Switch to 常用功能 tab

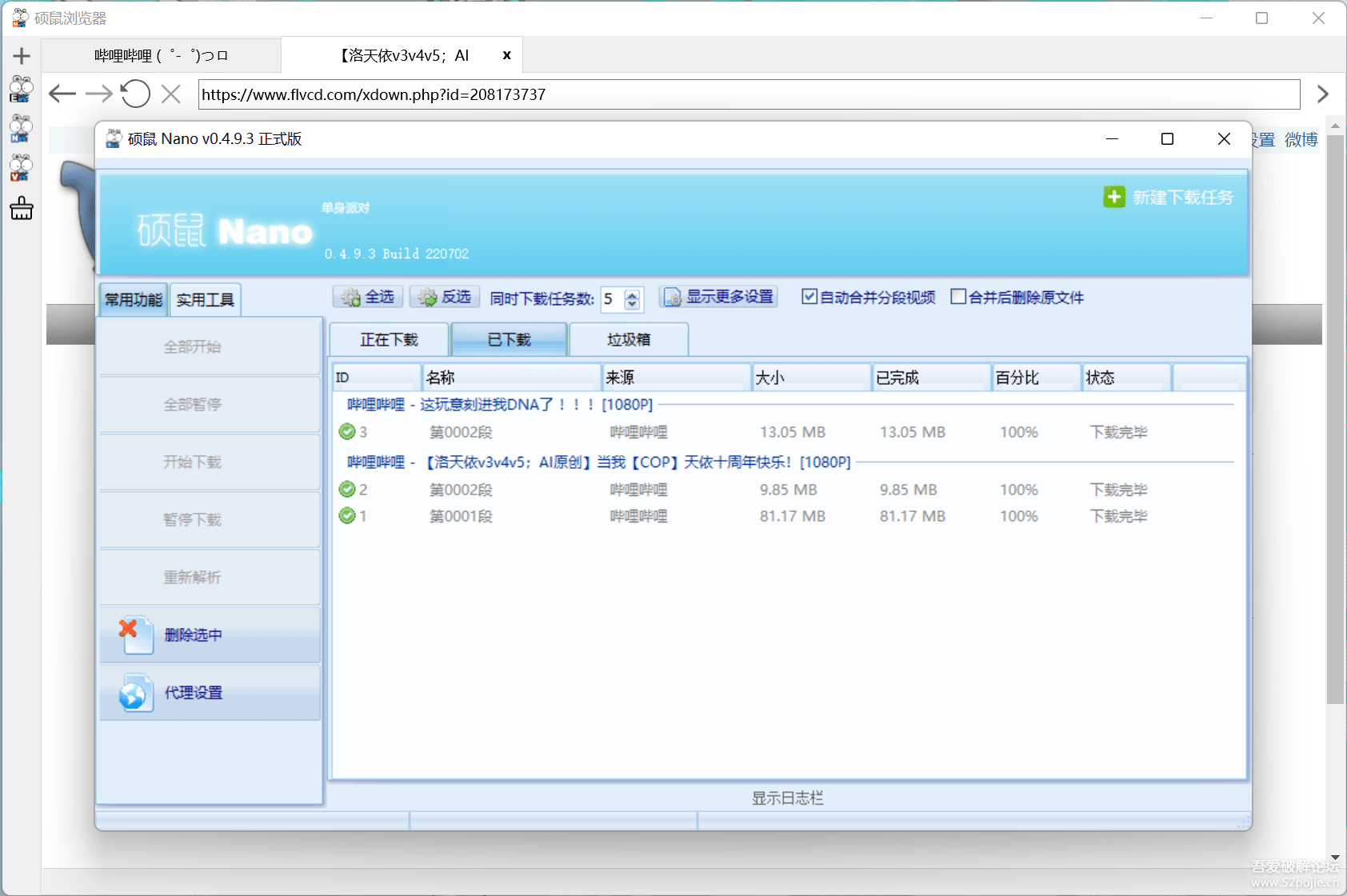pos(134,300)
